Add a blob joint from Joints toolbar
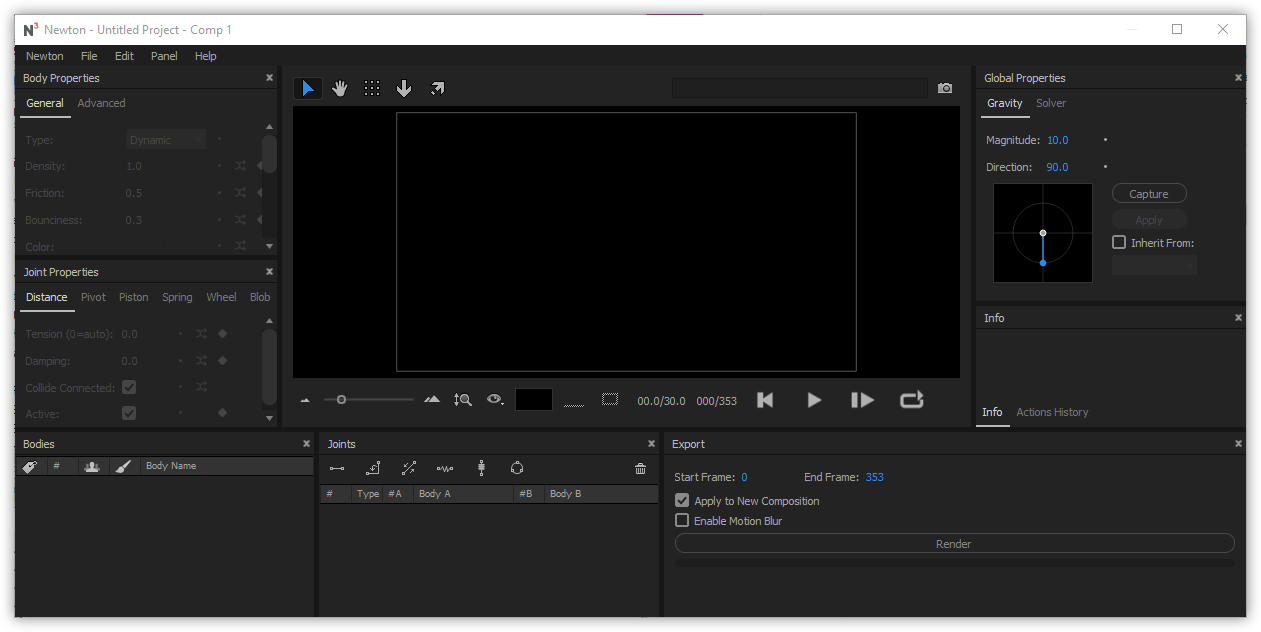 tap(517, 468)
